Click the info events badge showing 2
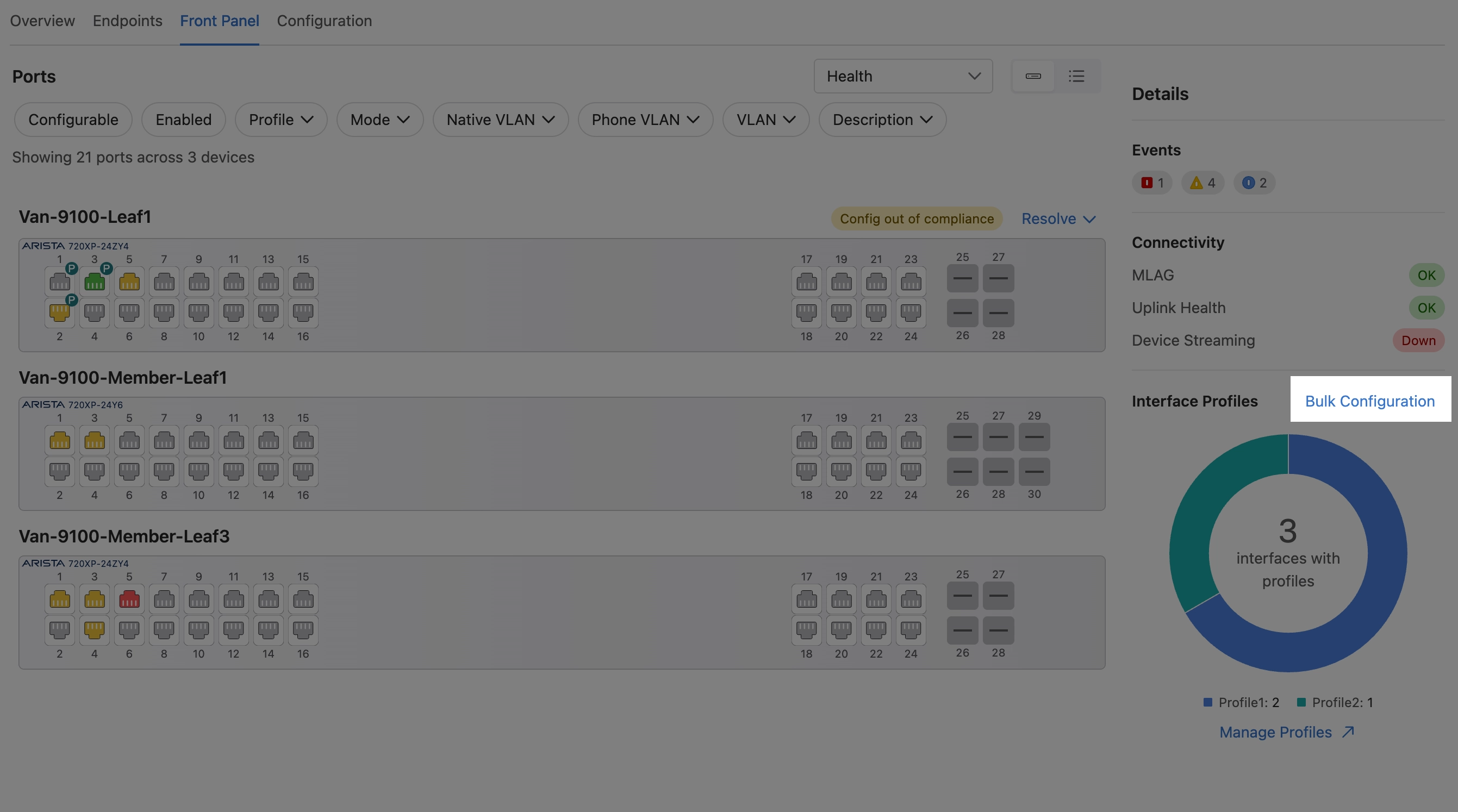 point(1254,183)
